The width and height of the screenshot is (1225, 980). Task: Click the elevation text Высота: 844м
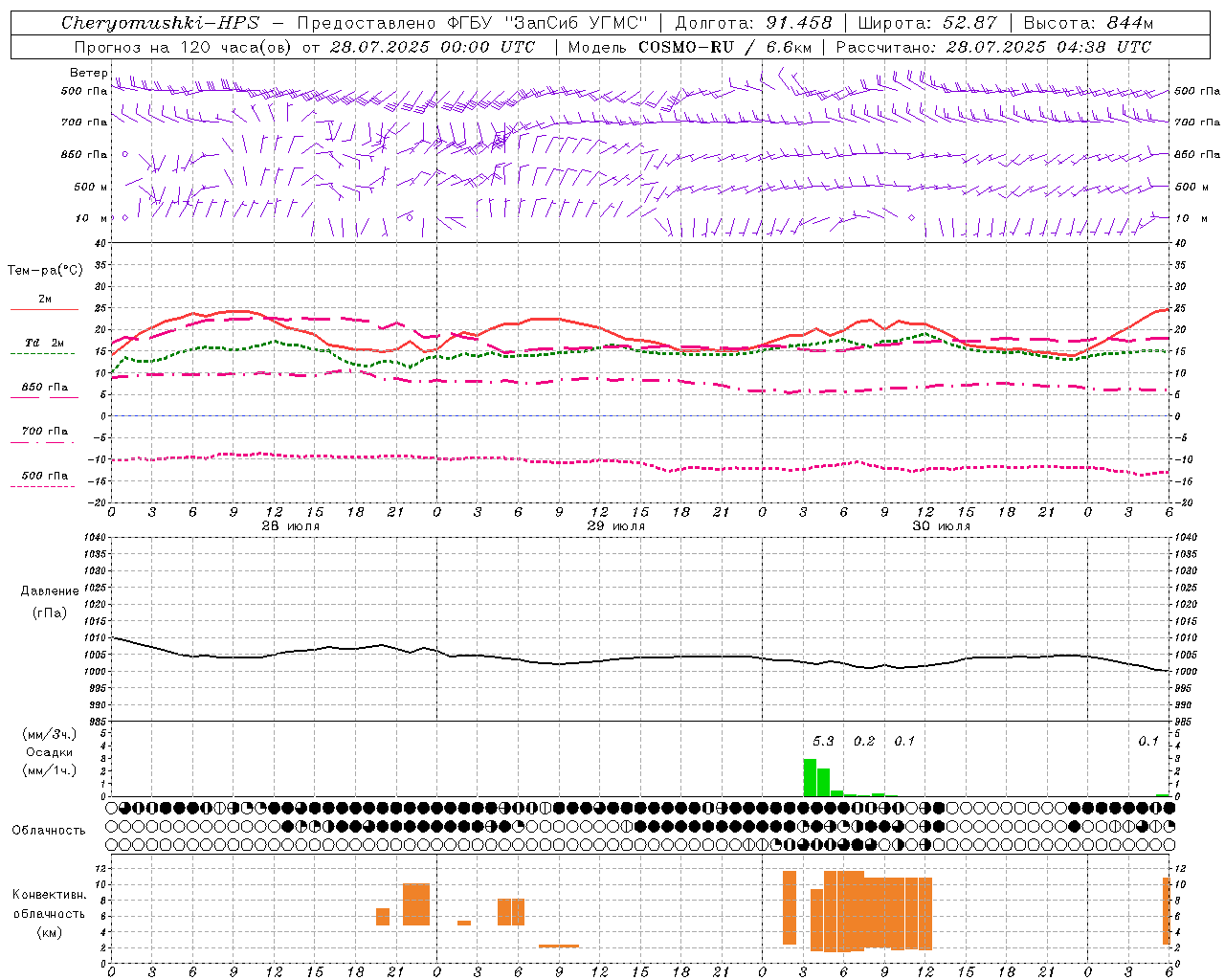(1088, 23)
